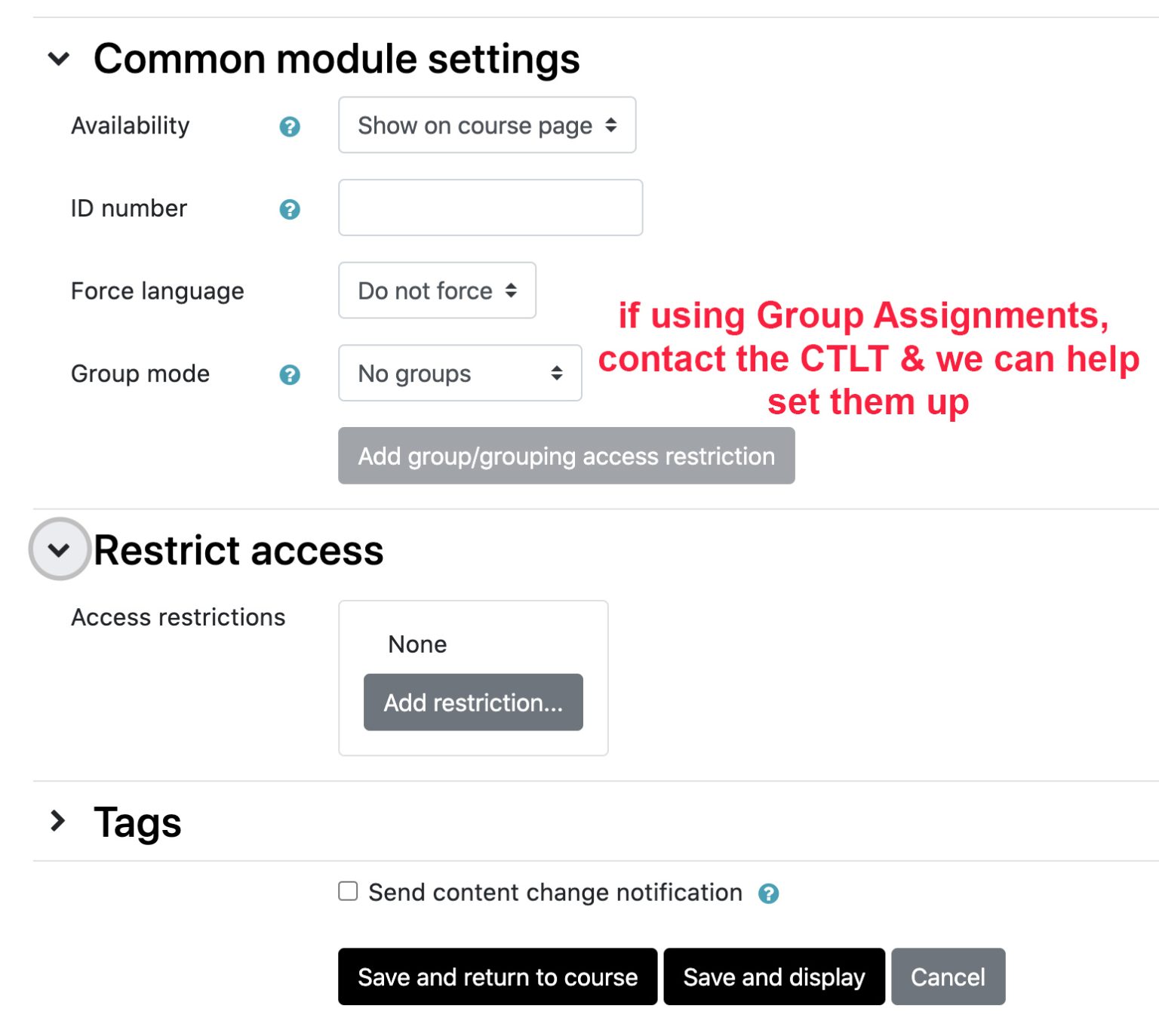Click into the ID number field
Viewport: 1159px width, 1036px height.
[x=490, y=208]
